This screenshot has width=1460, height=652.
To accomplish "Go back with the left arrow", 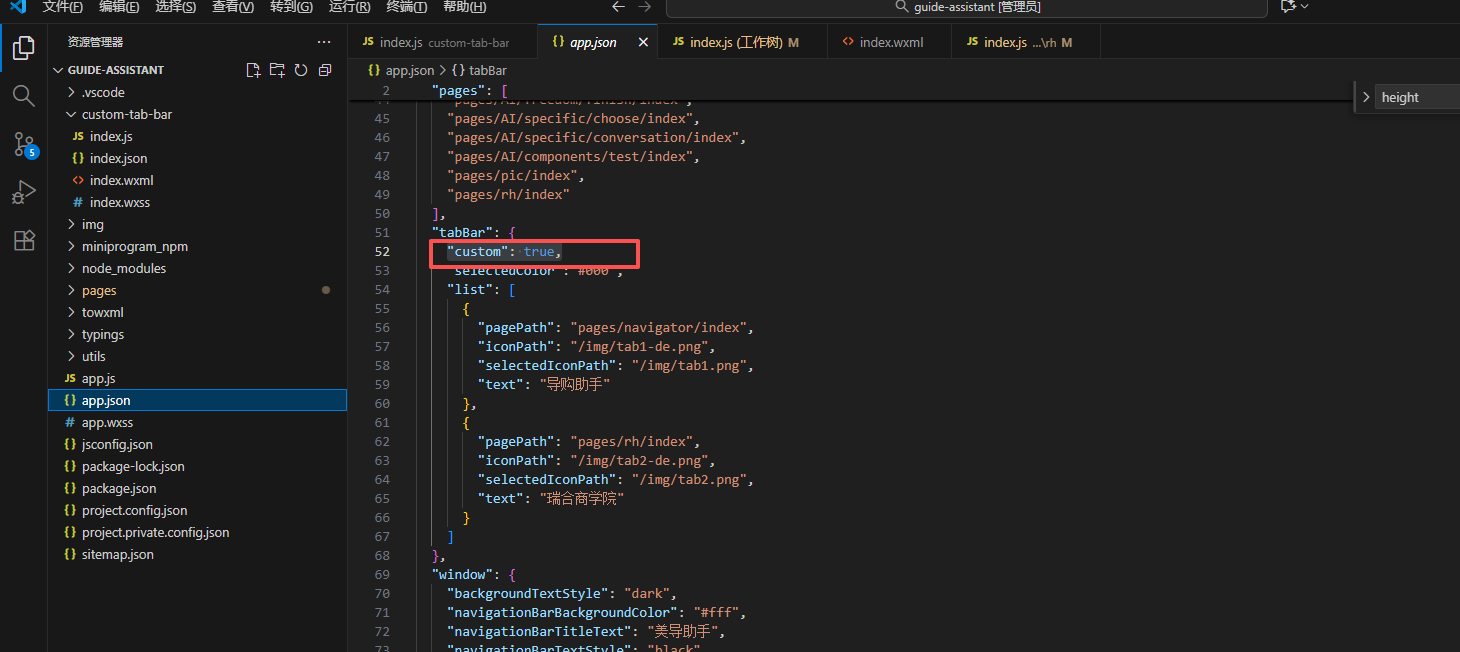I will click(618, 7).
